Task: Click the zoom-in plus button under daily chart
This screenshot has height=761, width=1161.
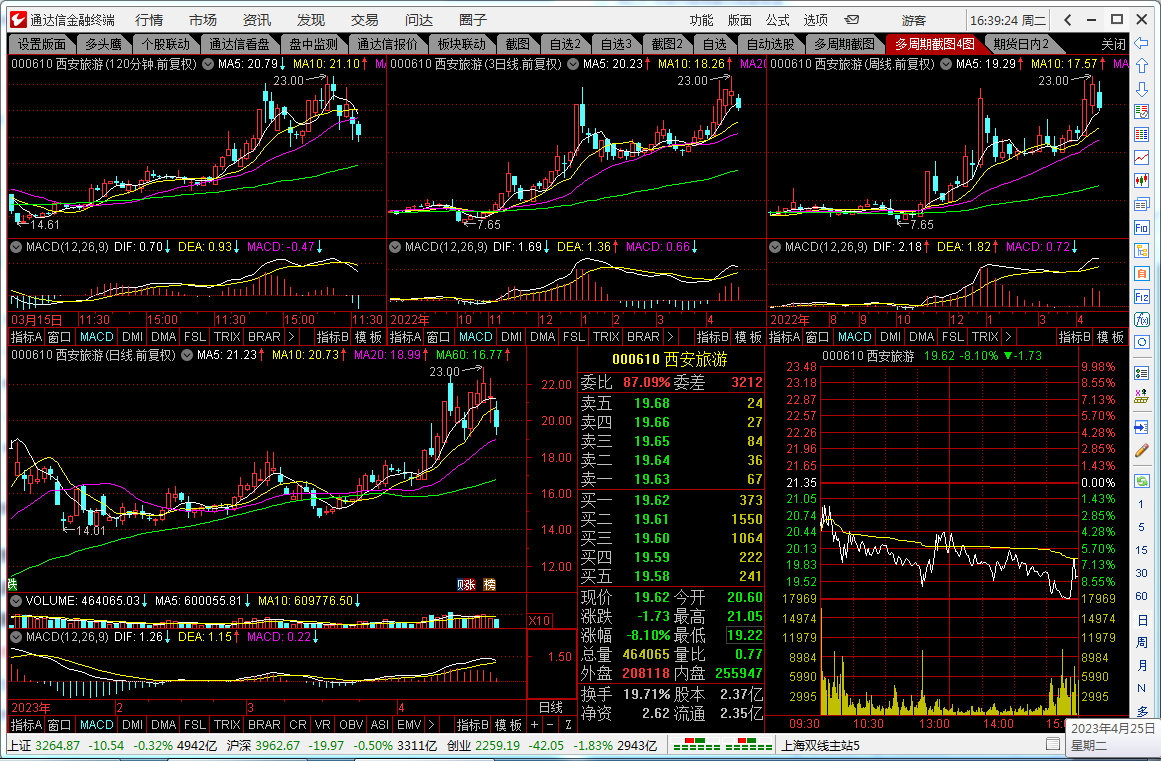Action: (535, 725)
